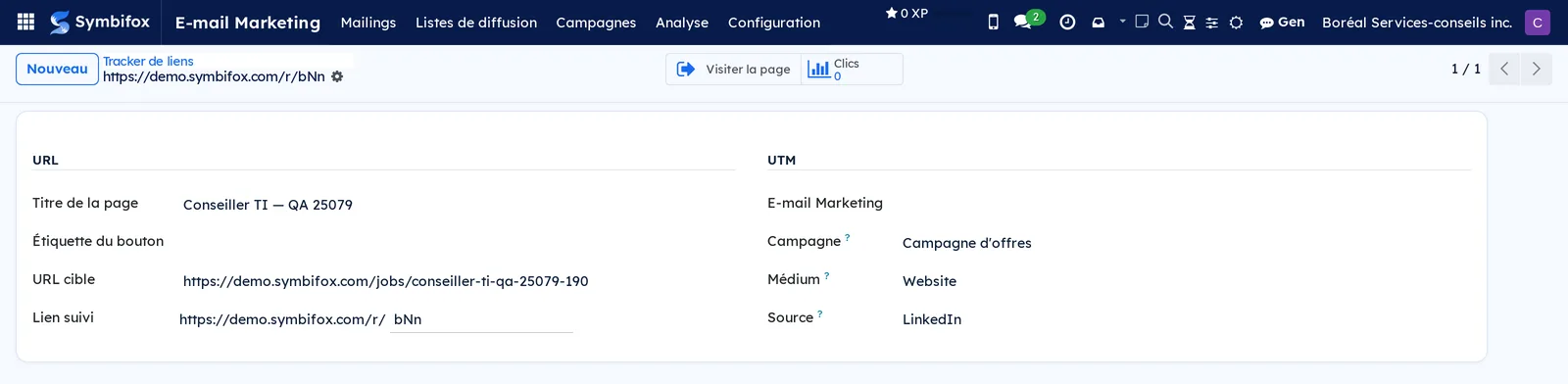The height and width of the screenshot is (384, 1568).
Task: Click the Médium help question mark
Action: [826, 276]
